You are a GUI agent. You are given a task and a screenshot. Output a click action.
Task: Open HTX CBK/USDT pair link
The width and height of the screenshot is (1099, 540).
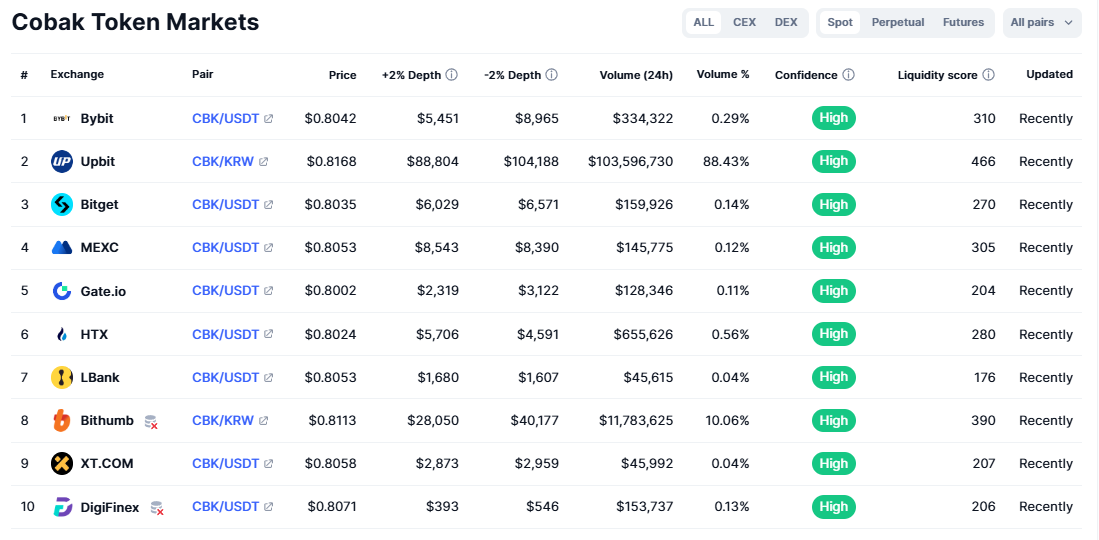[x=226, y=335]
